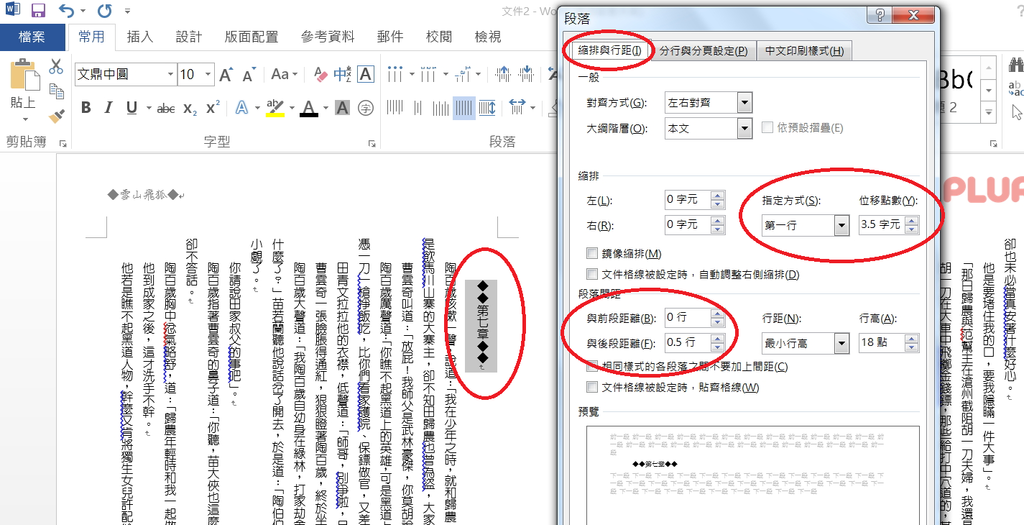This screenshot has width=1024, height=525.
Task: Toggle bold formatting
Action: pos(86,108)
